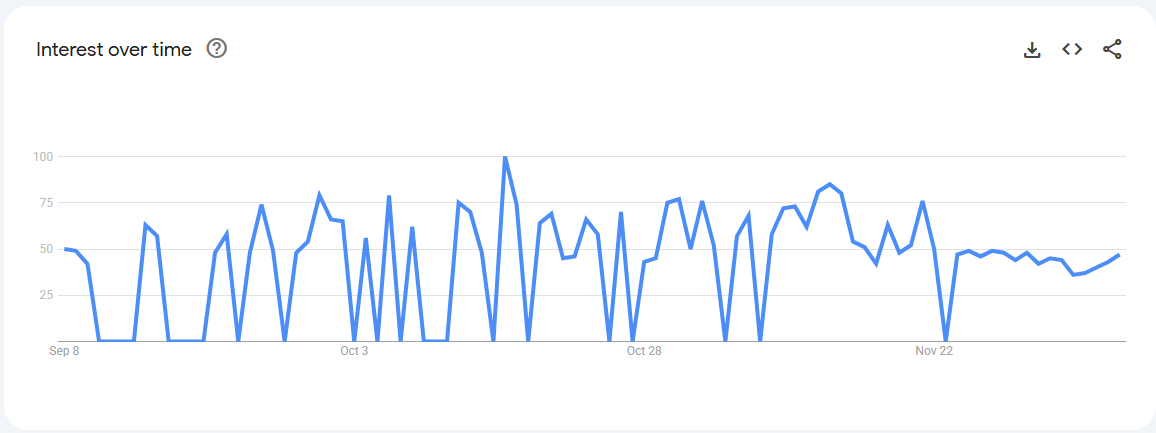Click the Oct 28 date label
1156x433 pixels.
(x=644, y=351)
